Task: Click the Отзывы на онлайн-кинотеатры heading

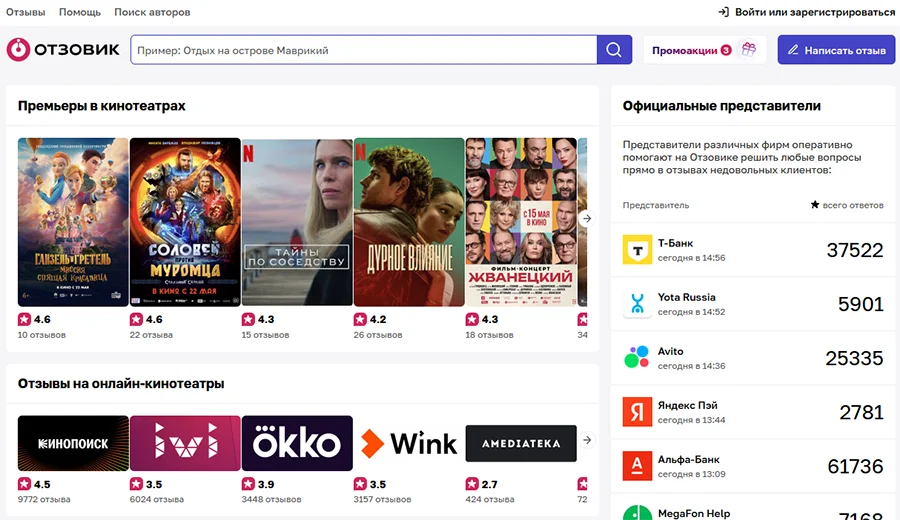Action: pyautogui.click(x=121, y=383)
